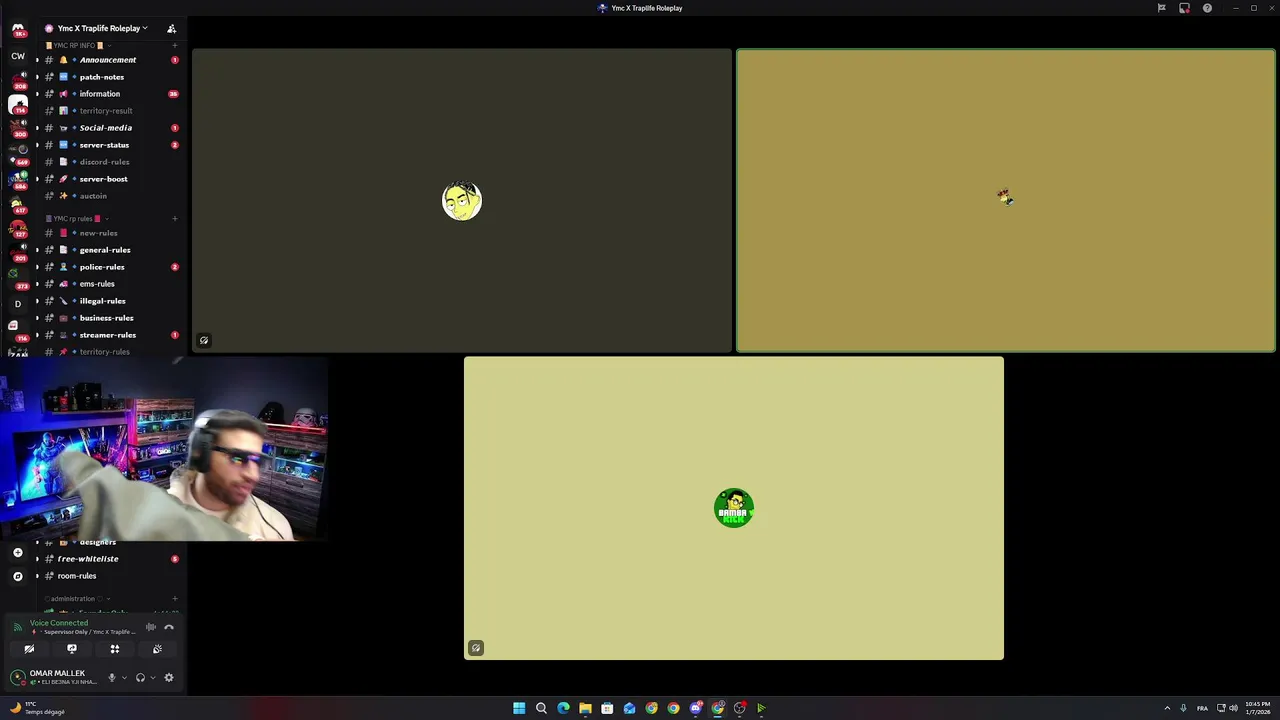The height and width of the screenshot is (720, 1280).
Task: Open Discord direct messages home icon
Action: coord(18,30)
